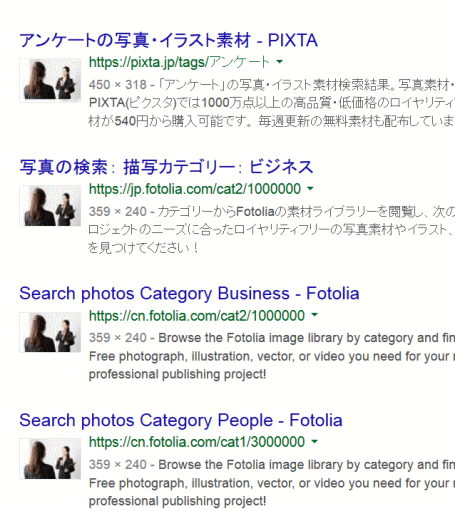Open the アンケートの写真・イラスト素材 - PIXTA result
Image resolution: width=455 pixels, height=511 pixels.
(168, 40)
